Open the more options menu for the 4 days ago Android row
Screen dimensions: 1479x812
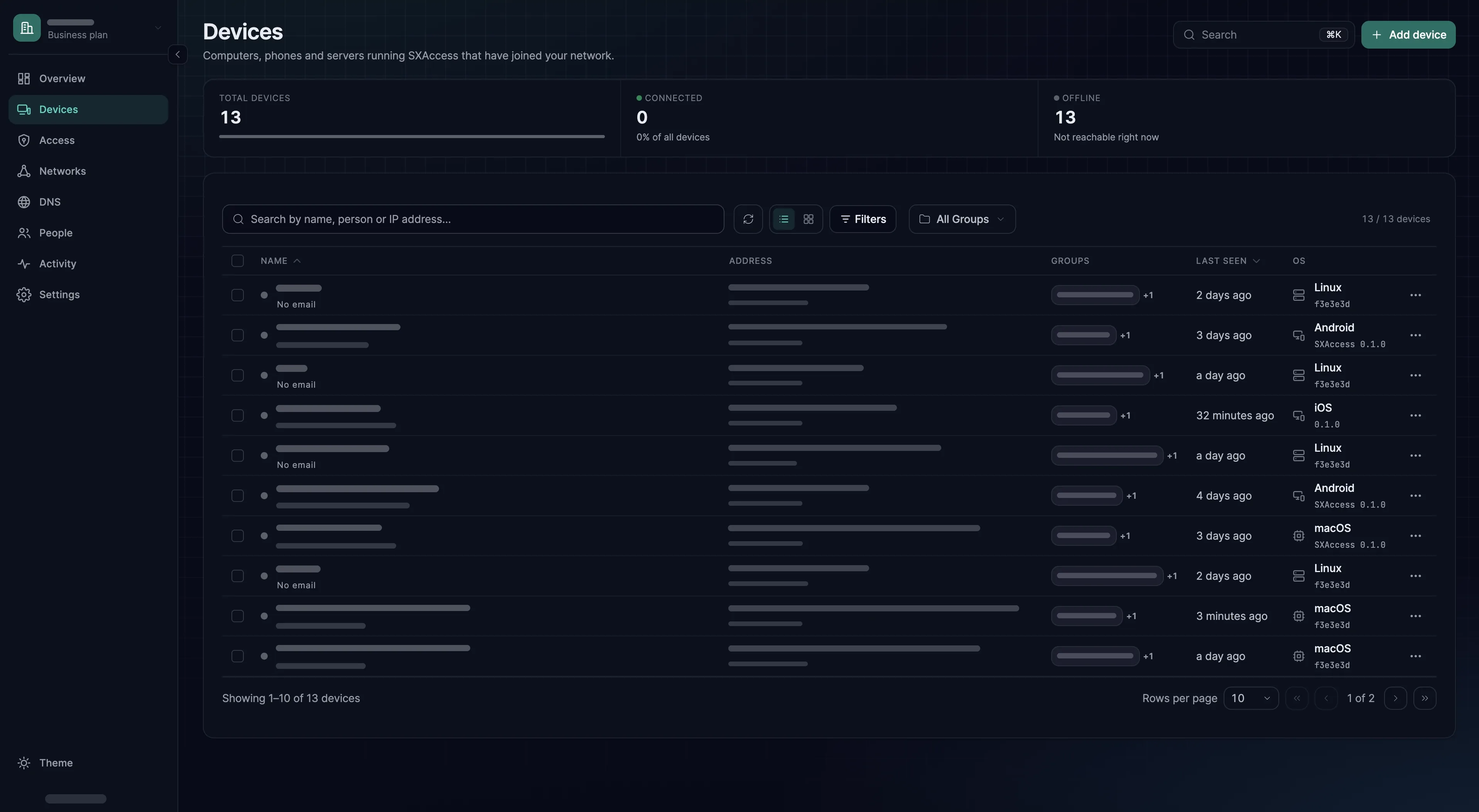tap(1415, 496)
